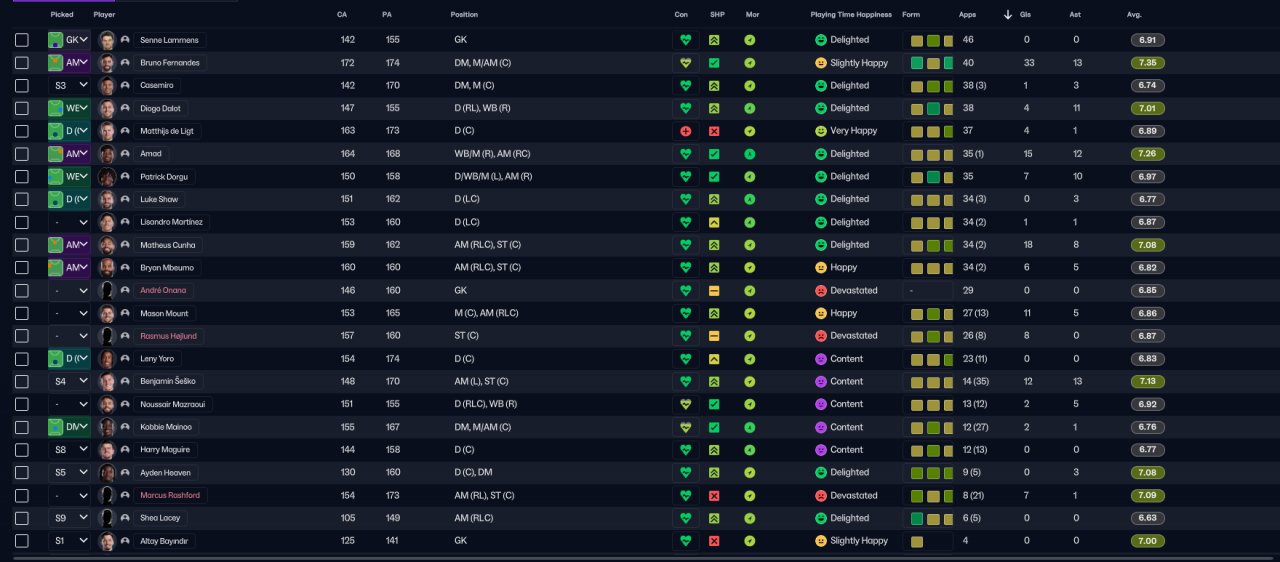1280x562 pixels.
Task: Click Amad's morale icon
Action: point(750,154)
